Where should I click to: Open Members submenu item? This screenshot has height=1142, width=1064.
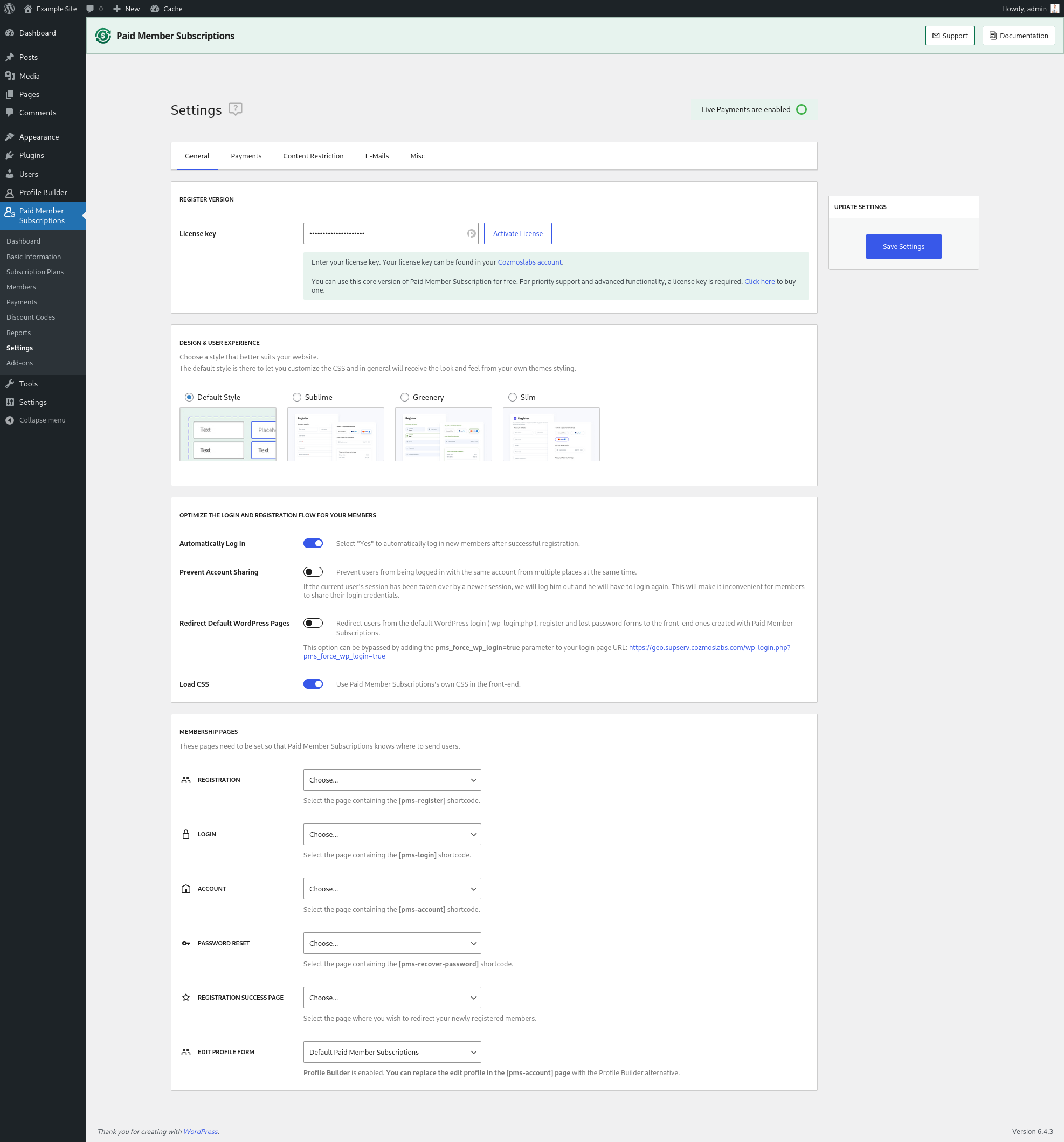(21, 287)
